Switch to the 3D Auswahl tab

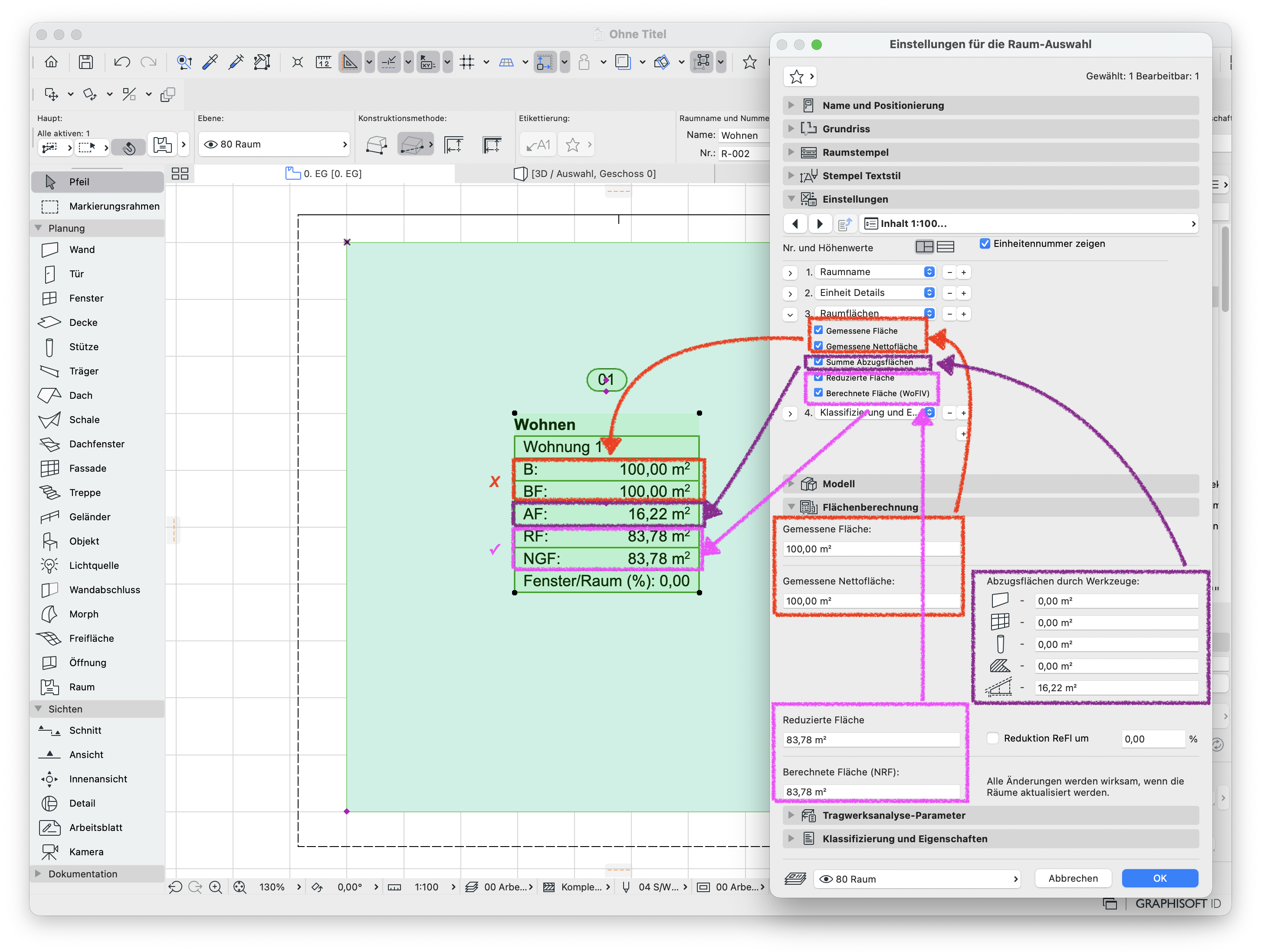click(x=585, y=174)
